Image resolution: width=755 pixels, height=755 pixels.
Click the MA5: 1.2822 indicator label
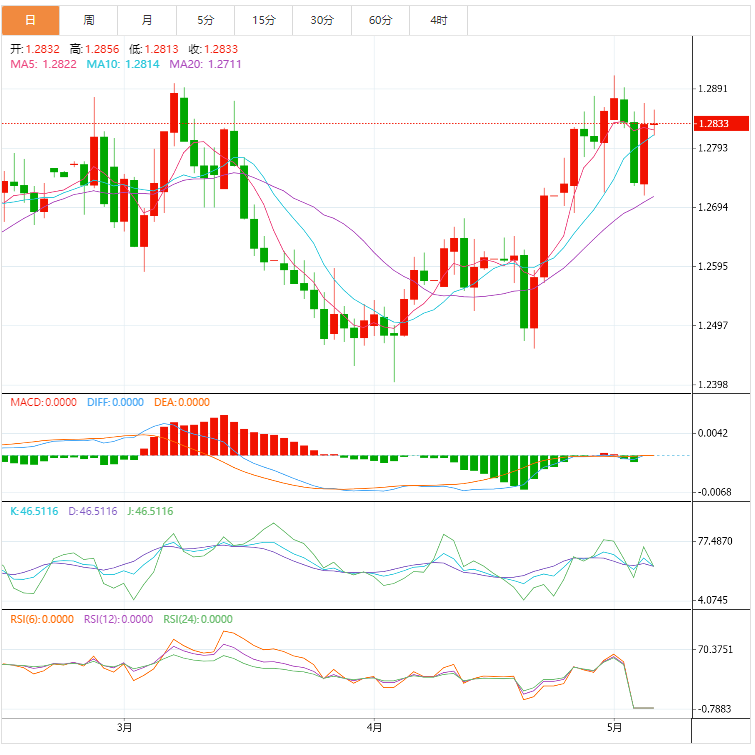(43, 64)
